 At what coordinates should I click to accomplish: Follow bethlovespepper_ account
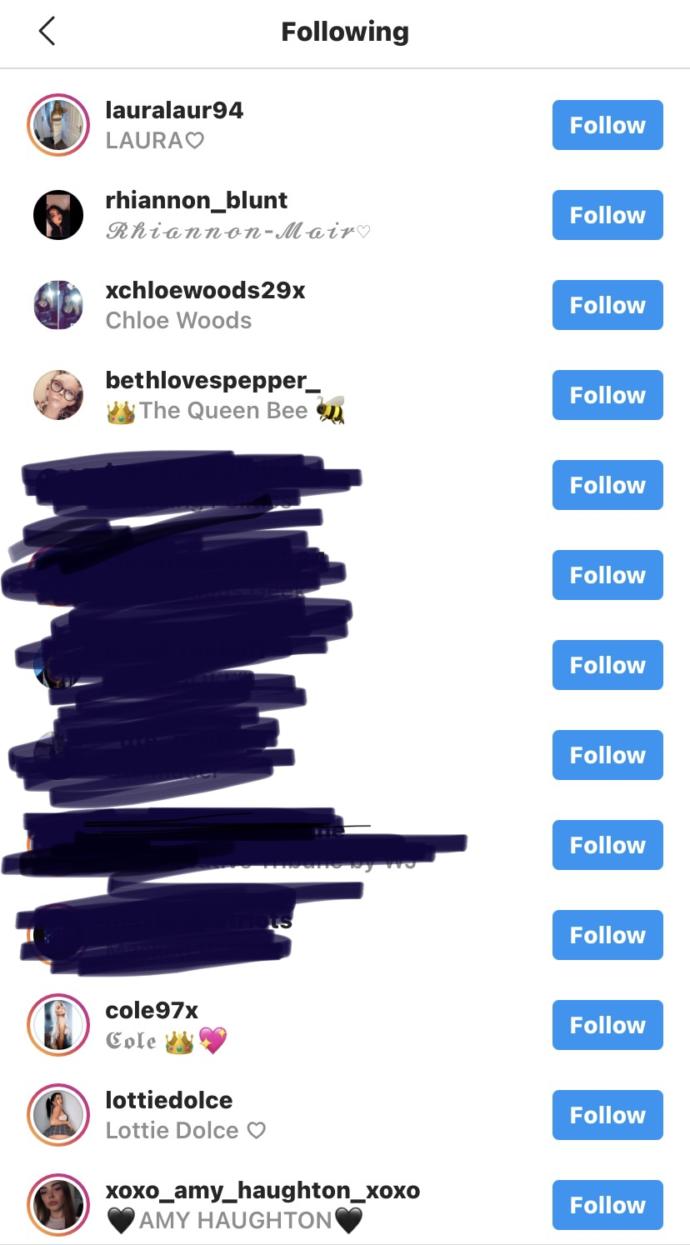[x=607, y=395]
